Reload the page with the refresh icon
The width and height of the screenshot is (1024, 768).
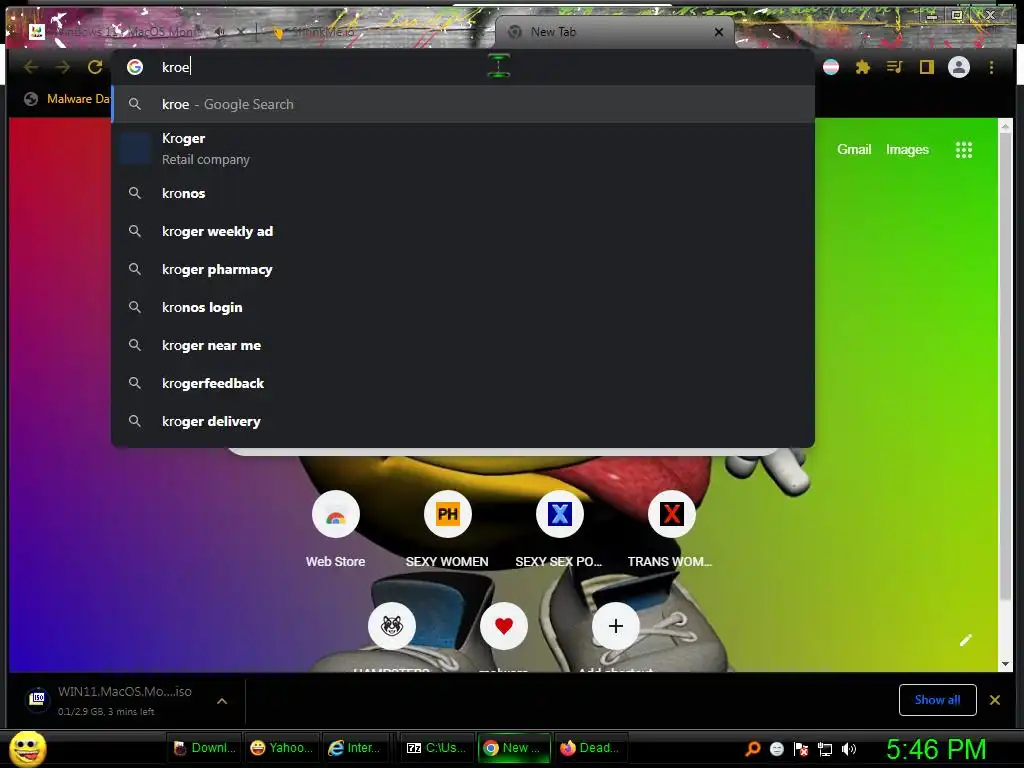pyautogui.click(x=95, y=67)
